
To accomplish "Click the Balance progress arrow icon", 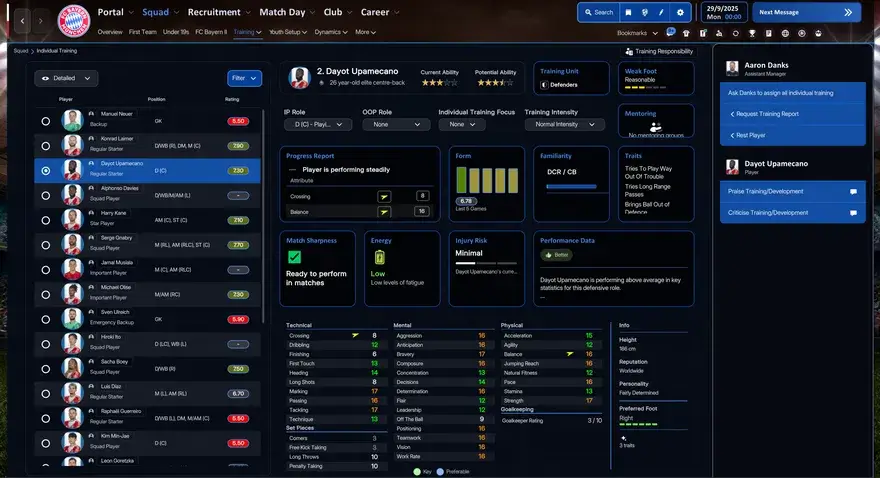I will 384,212.
